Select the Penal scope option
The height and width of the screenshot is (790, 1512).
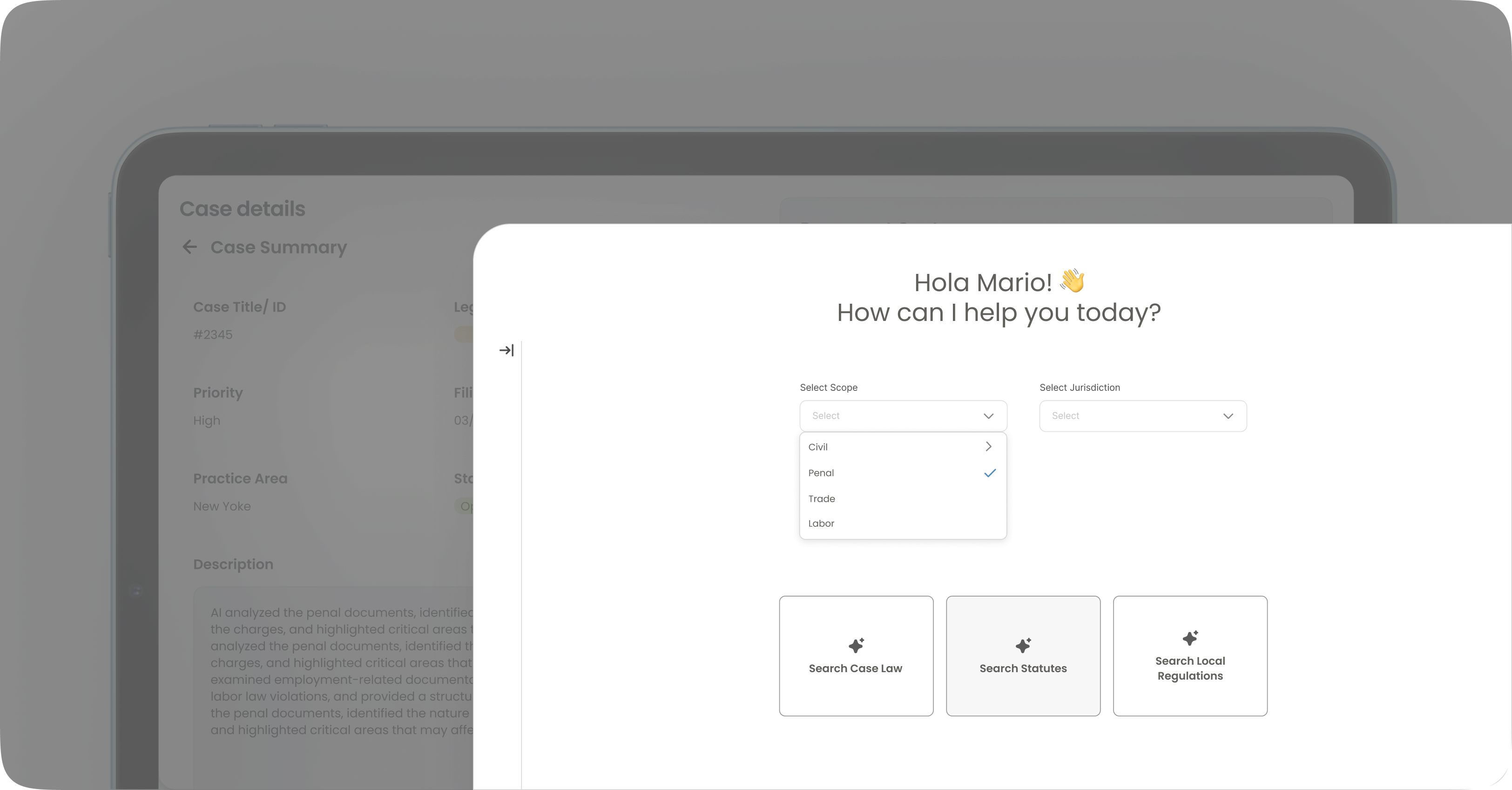[821, 473]
